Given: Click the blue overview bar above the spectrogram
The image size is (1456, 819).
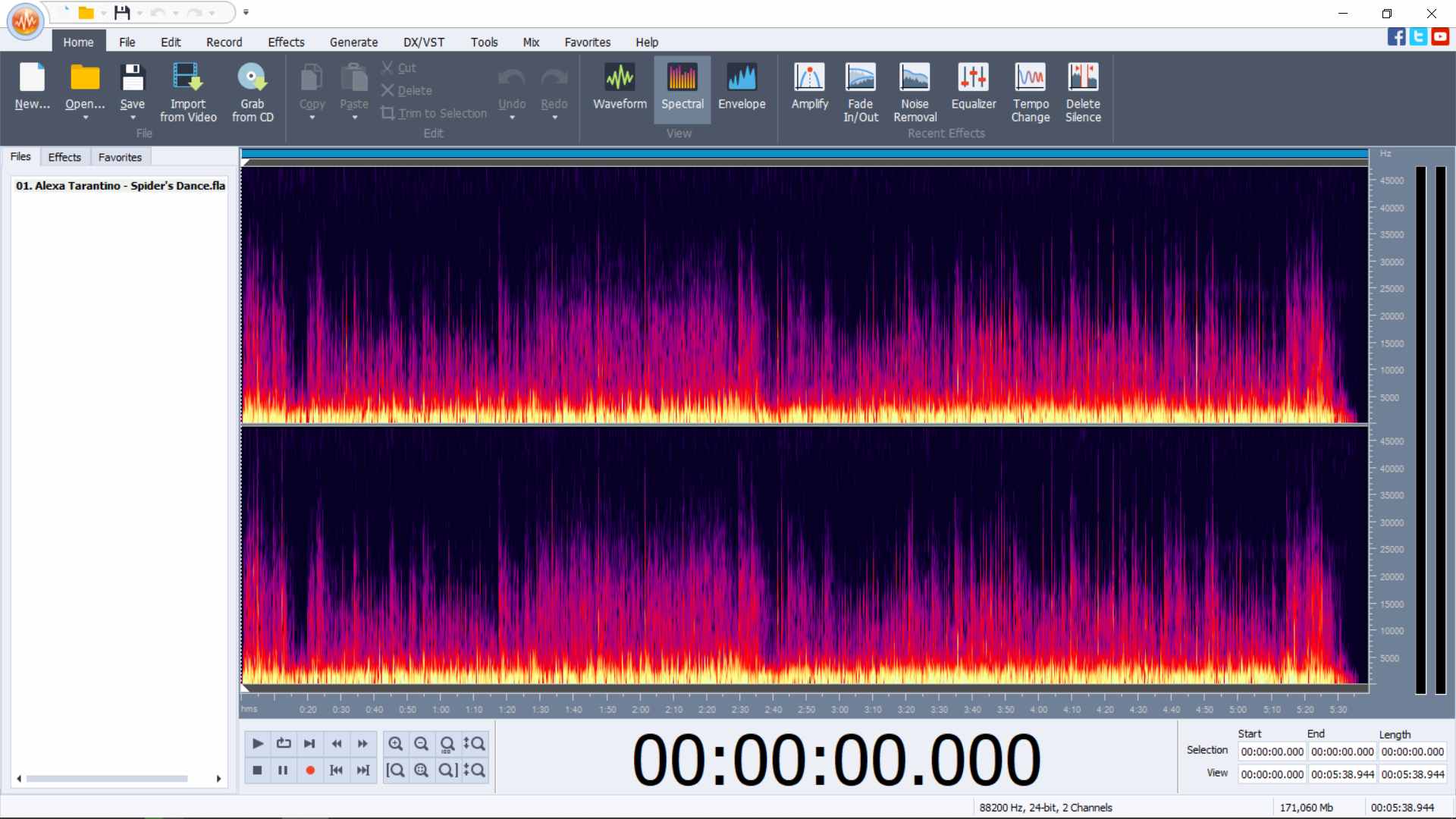Looking at the screenshot, I should point(805,154).
